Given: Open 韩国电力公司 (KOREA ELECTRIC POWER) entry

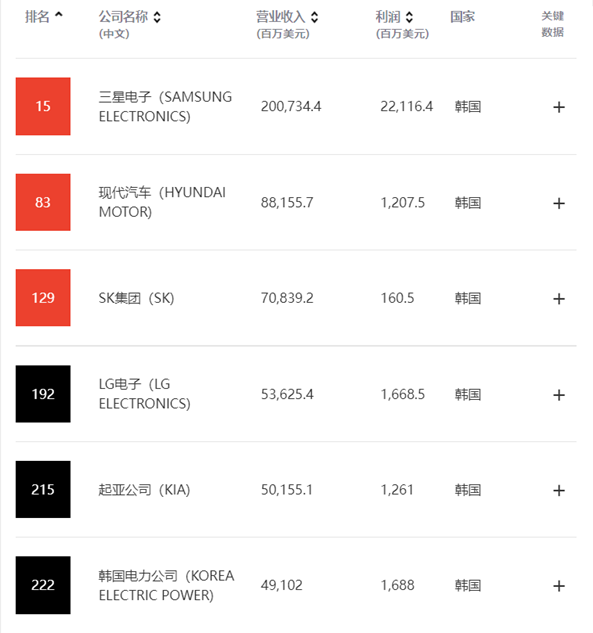Looking at the screenshot, I should pos(166,585).
